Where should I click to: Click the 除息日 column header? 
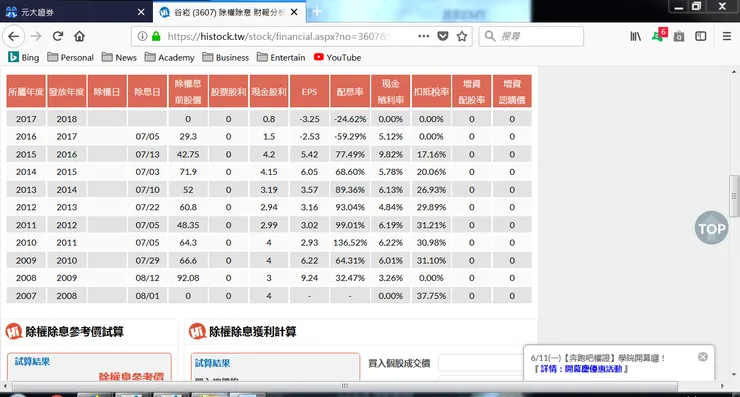[147, 92]
